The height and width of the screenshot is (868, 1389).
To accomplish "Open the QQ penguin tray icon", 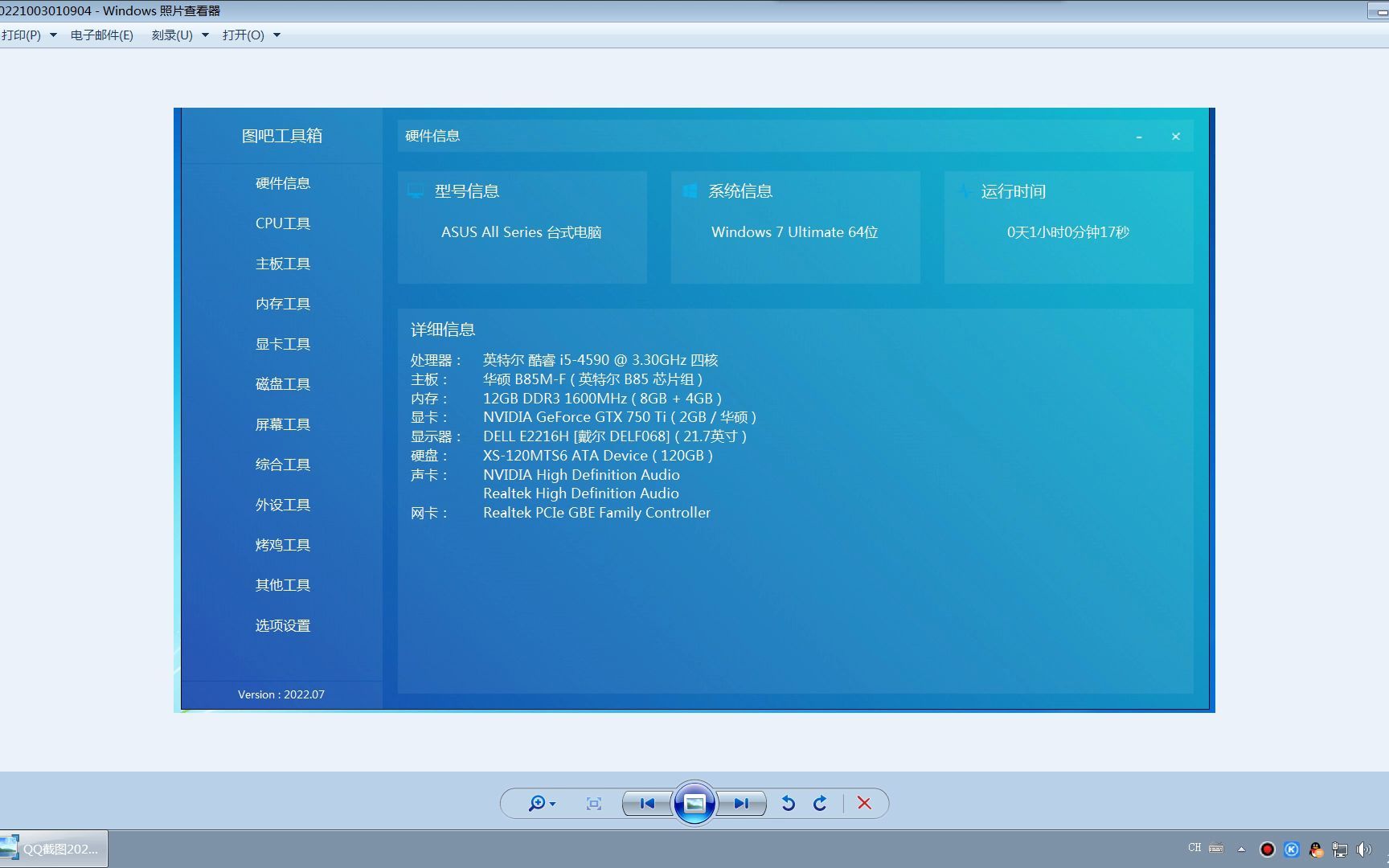I will (1316, 849).
